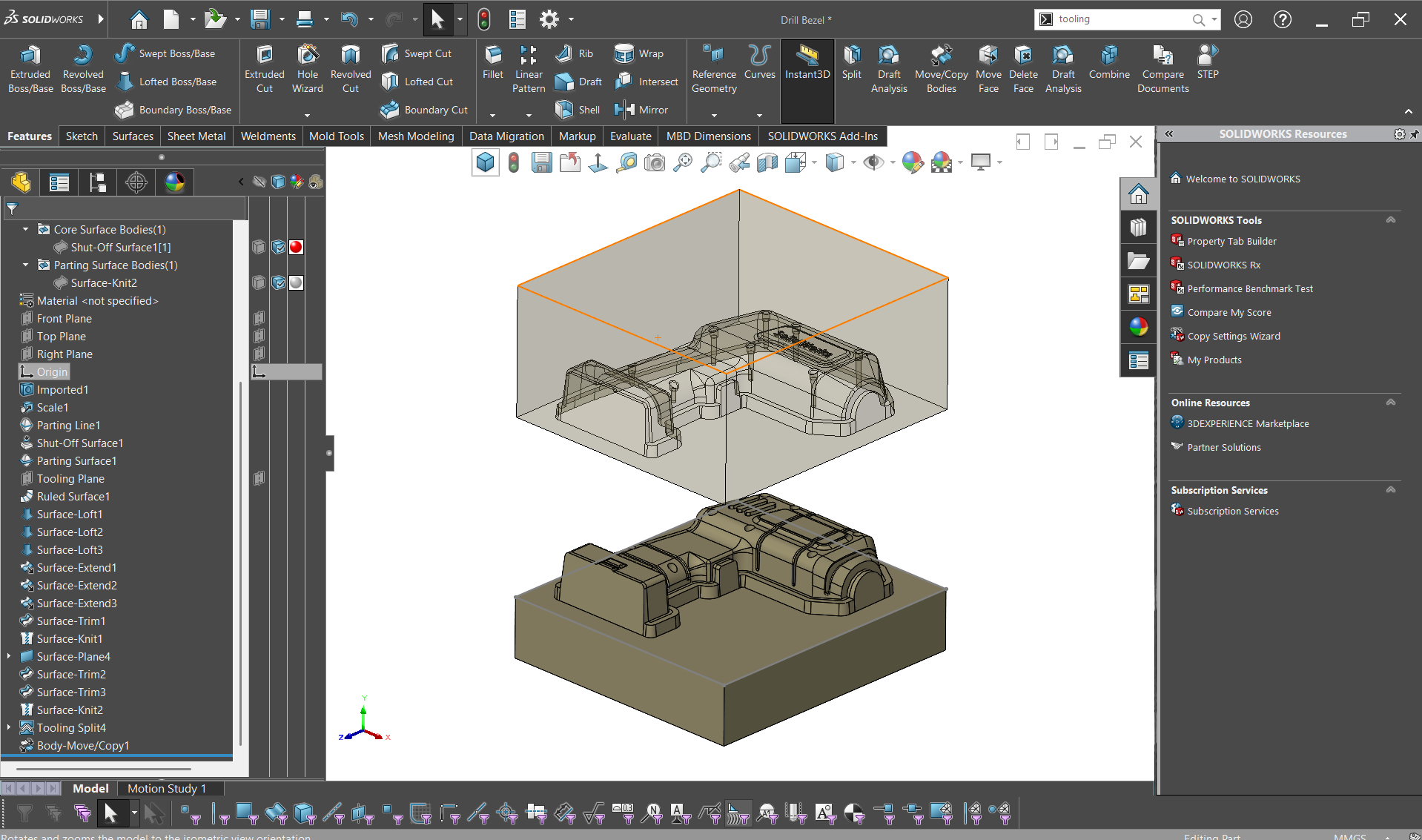Expand Tooling Split4 feature
This screenshot has width=1422, height=840.
[x=9, y=727]
